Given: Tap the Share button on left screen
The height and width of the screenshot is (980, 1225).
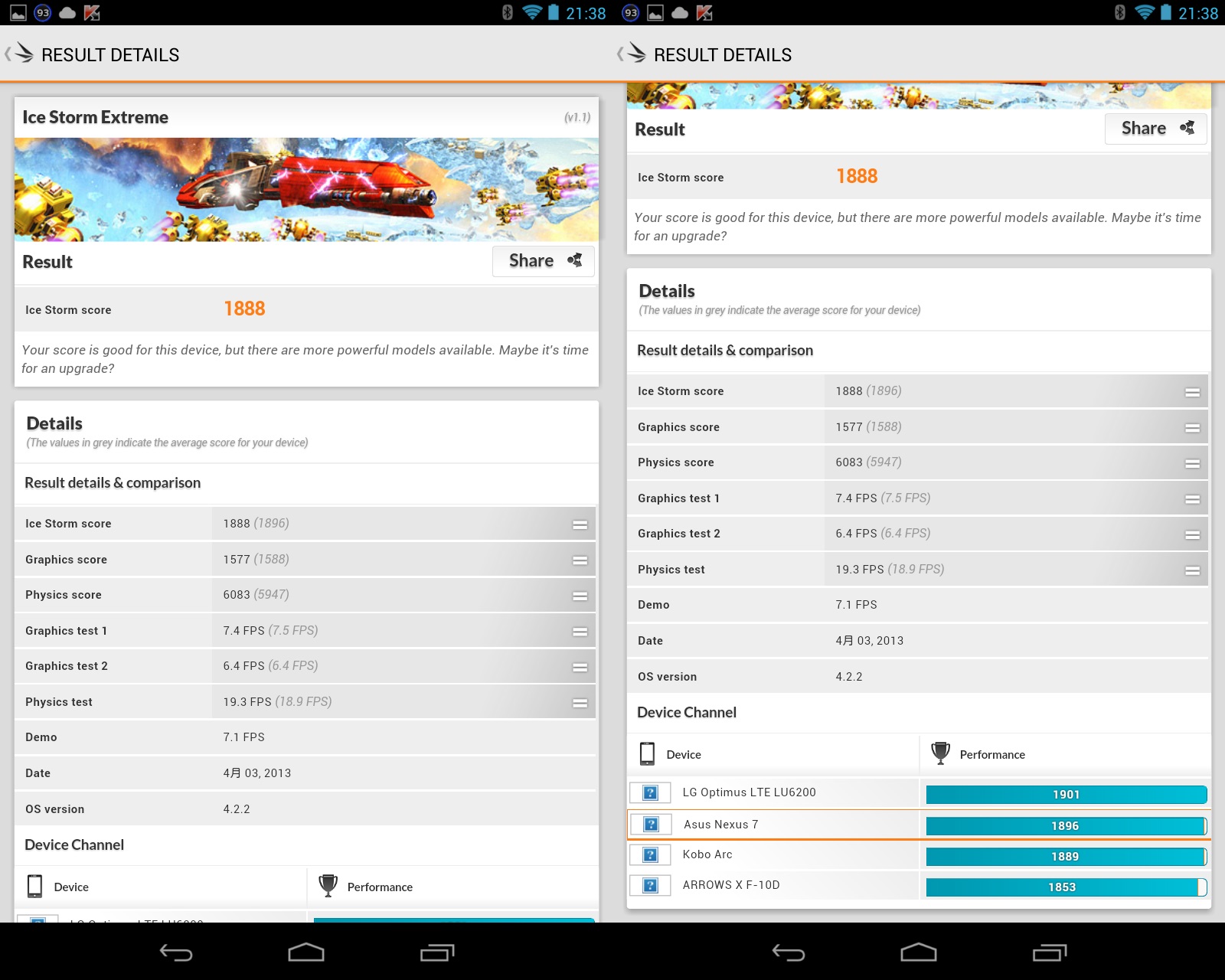Looking at the screenshot, I should [544, 261].
